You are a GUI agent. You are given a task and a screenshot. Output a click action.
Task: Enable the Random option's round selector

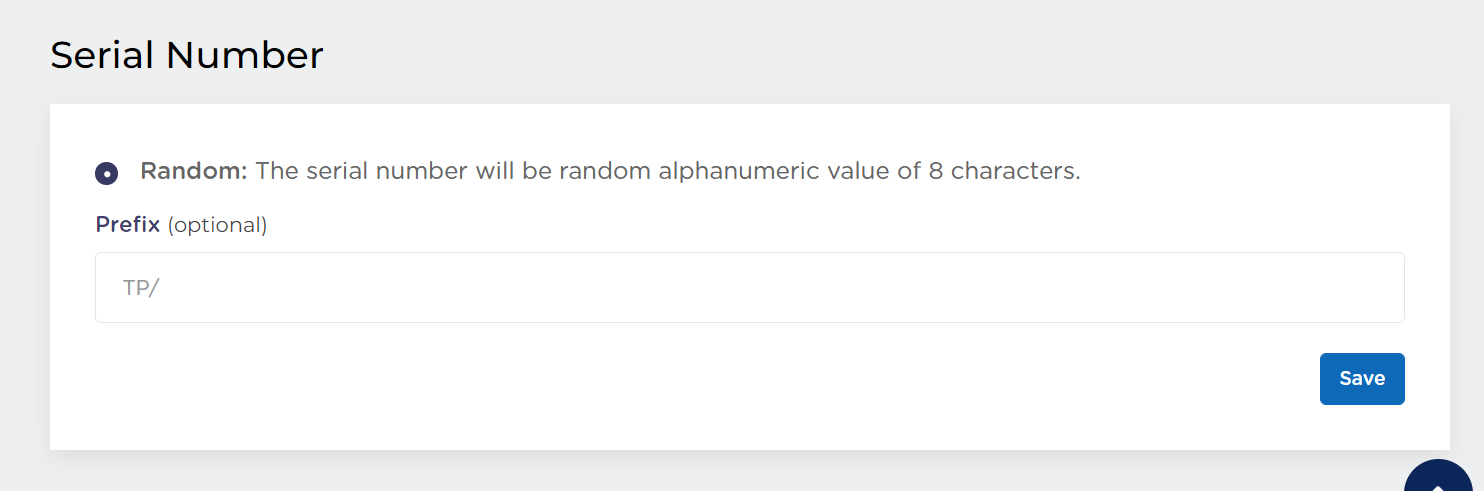point(107,173)
